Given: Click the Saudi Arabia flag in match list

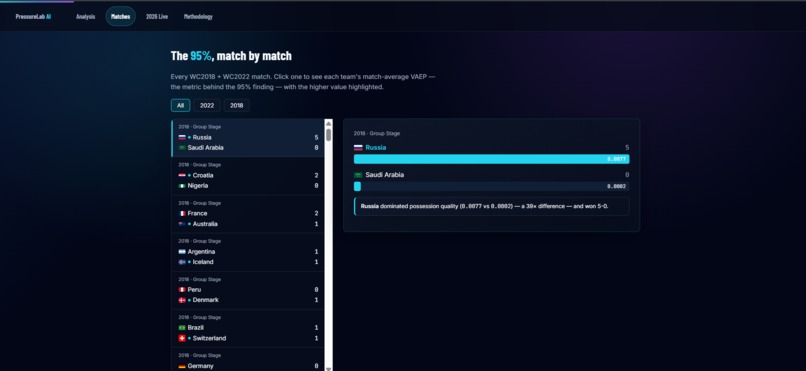Looking at the screenshot, I should coord(182,147).
